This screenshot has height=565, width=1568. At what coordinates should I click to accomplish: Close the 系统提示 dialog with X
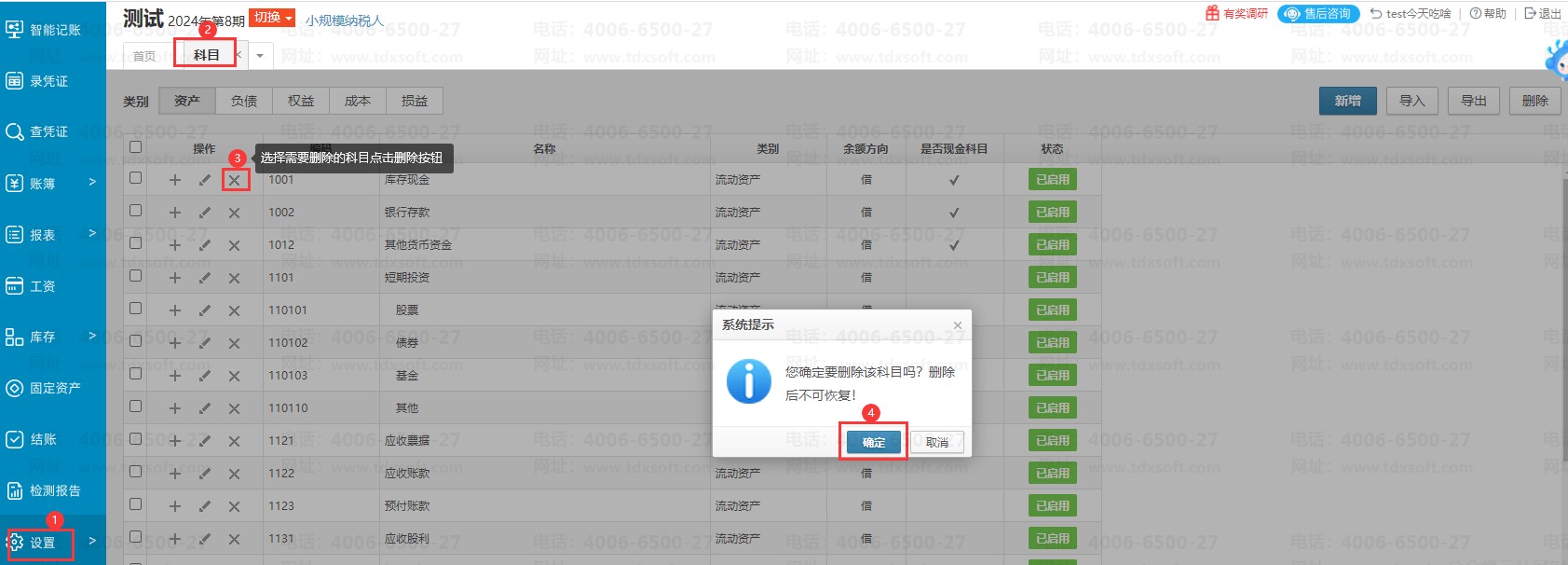click(x=957, y=325)
